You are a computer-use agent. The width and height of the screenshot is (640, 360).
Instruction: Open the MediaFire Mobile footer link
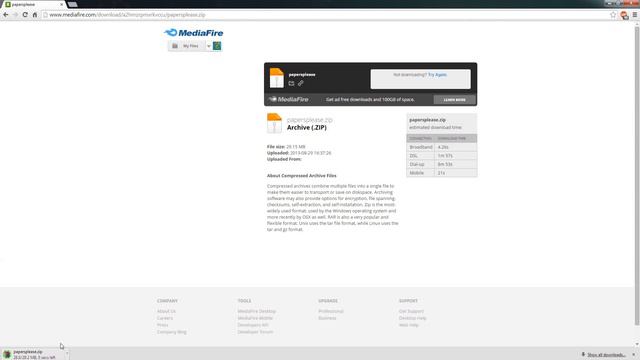tap(255, 318)
